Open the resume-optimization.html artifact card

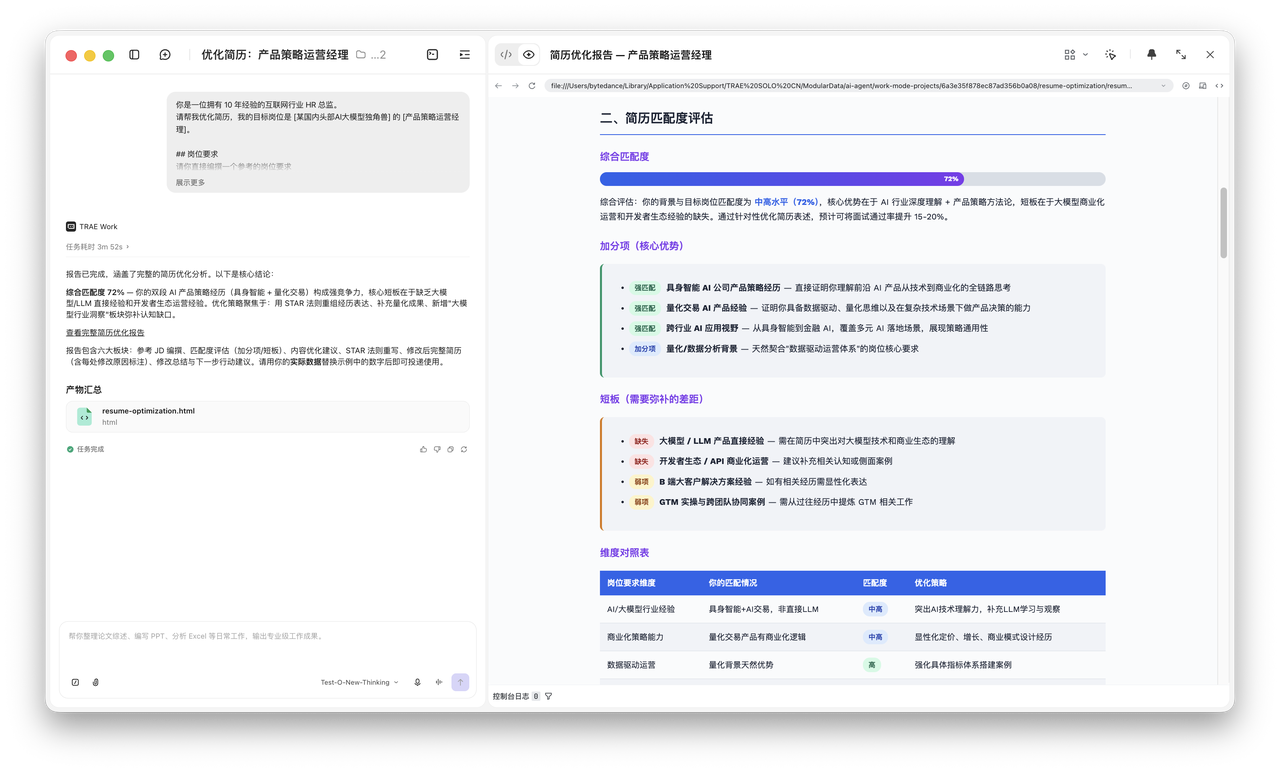268,416
